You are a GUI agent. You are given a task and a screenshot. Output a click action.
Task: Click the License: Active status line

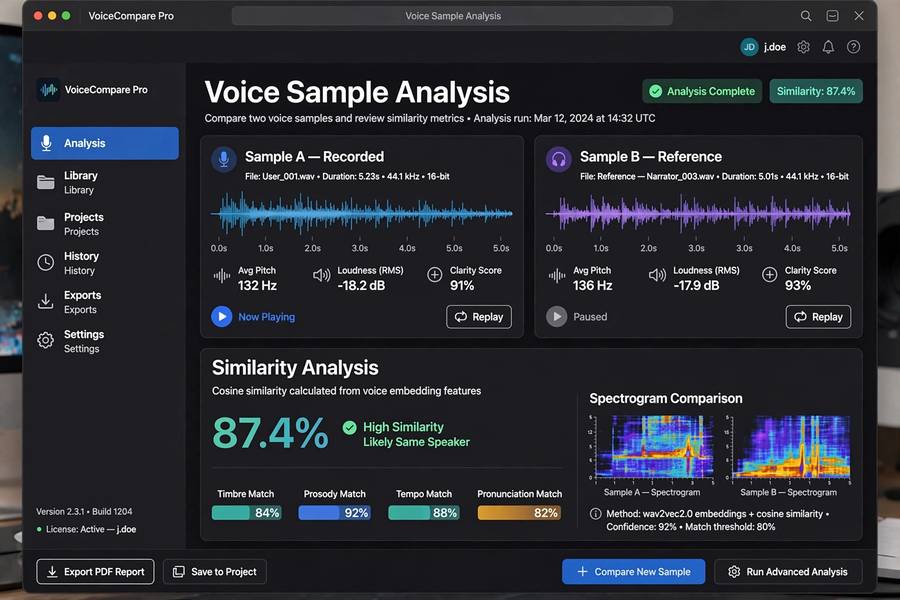point(86,529)
